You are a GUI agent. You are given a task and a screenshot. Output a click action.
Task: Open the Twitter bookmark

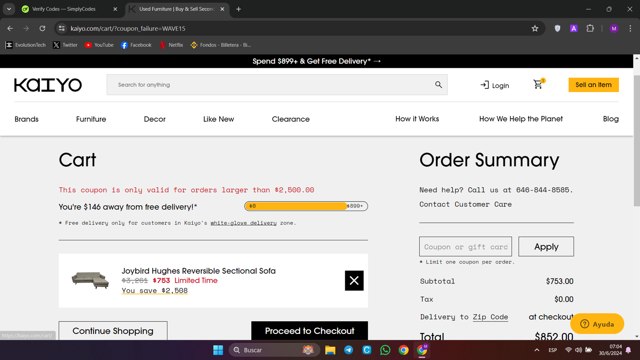point(65,45)
